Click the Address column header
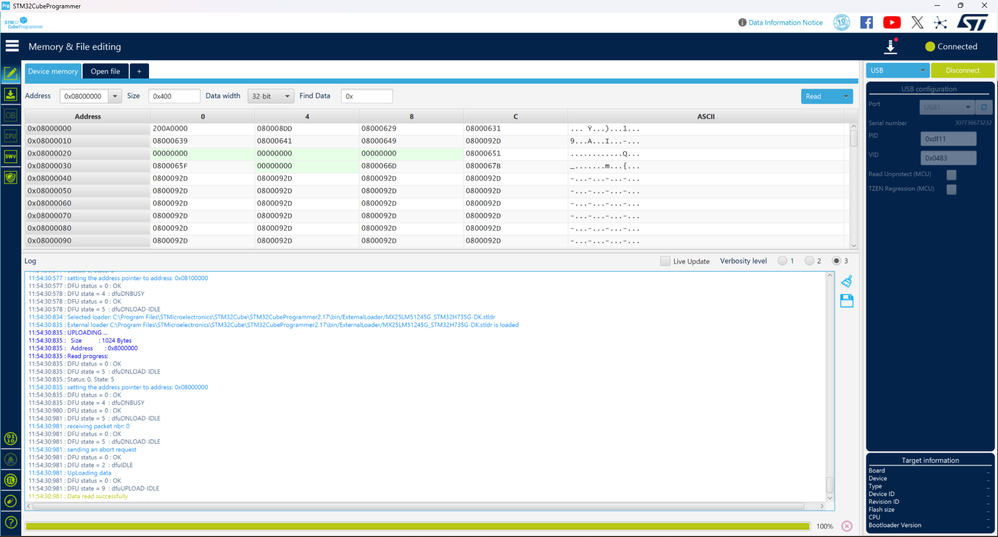This screenshot has height=537, width=998. click(87, 116)
